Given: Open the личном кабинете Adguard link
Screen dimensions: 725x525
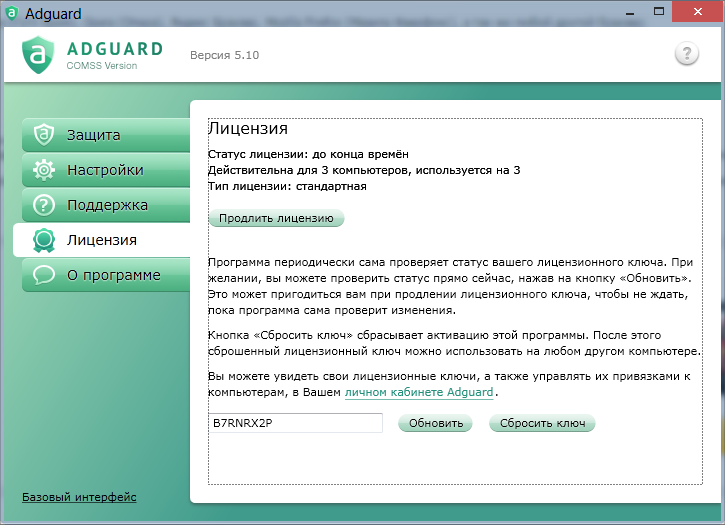Looking at the screenshot, I should (x=419, y=392).
